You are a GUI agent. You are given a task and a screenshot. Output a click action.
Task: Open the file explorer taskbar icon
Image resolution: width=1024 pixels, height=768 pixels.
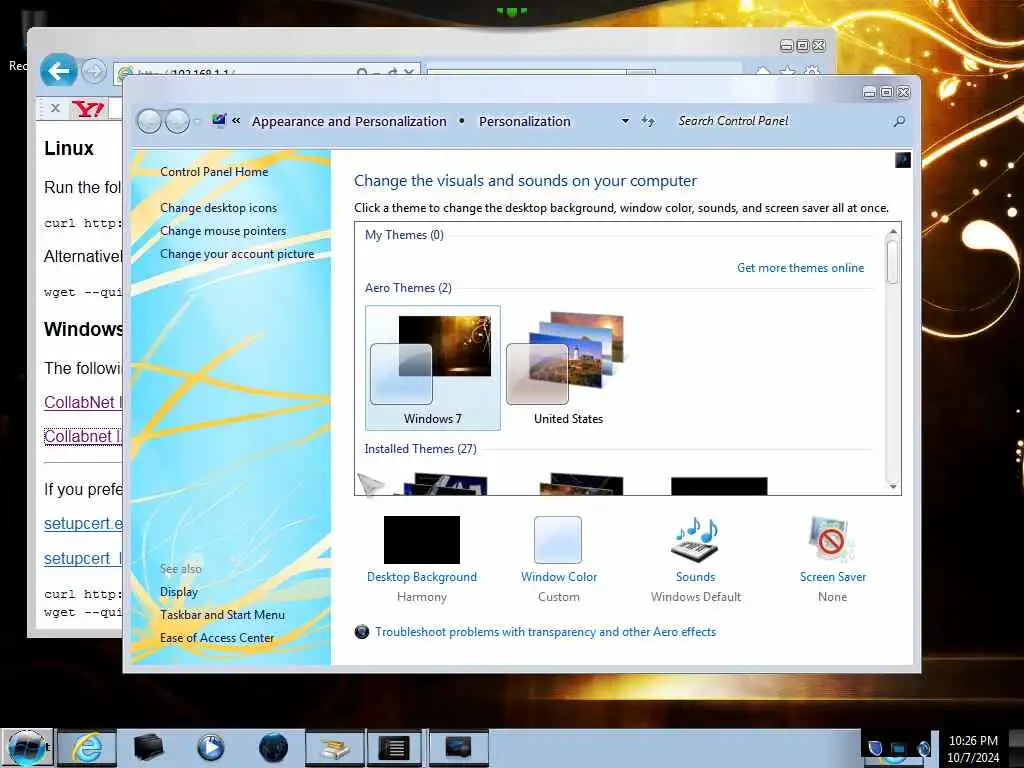(x=334, y=748)
